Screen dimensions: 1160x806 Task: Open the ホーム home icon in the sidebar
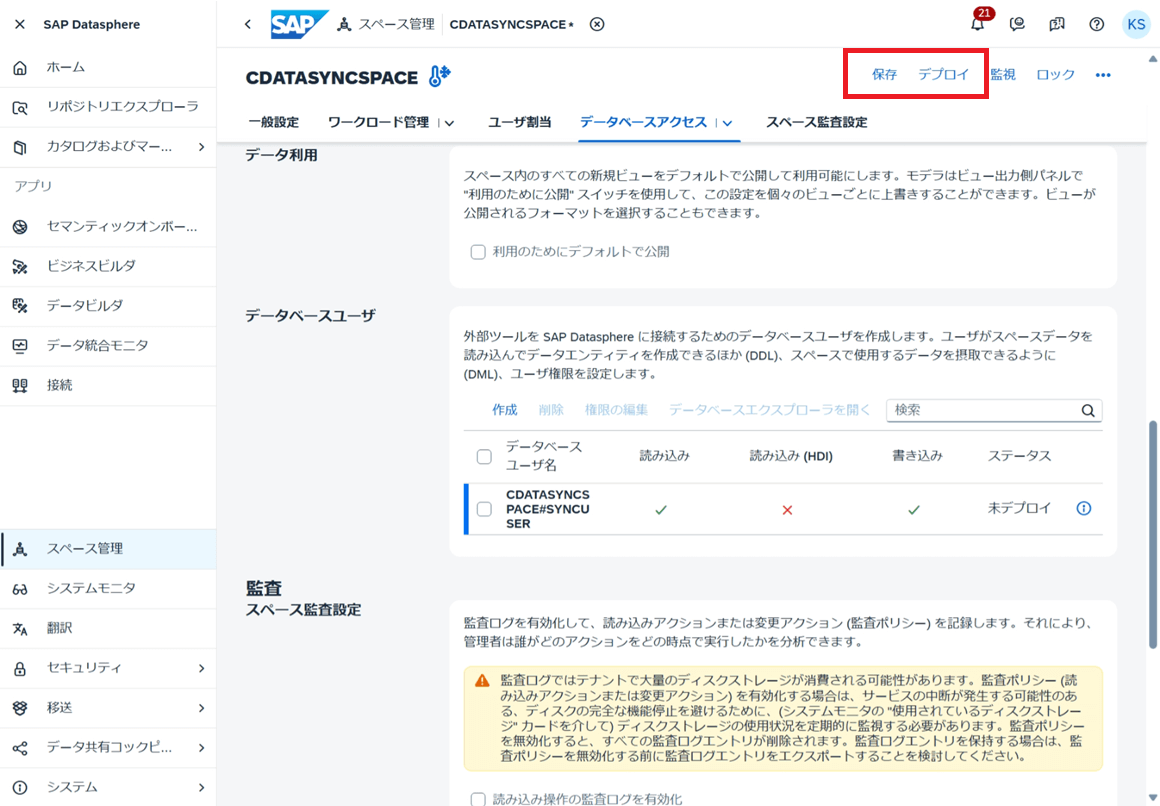(20, 67)
